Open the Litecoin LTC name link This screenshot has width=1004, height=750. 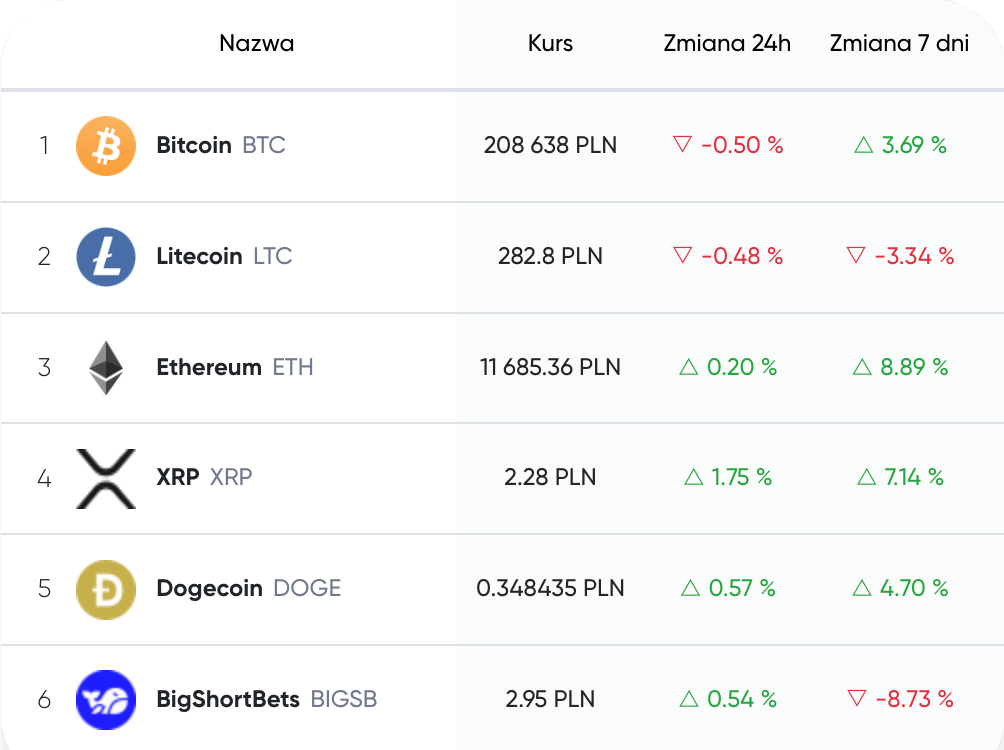tap(224, 256)
